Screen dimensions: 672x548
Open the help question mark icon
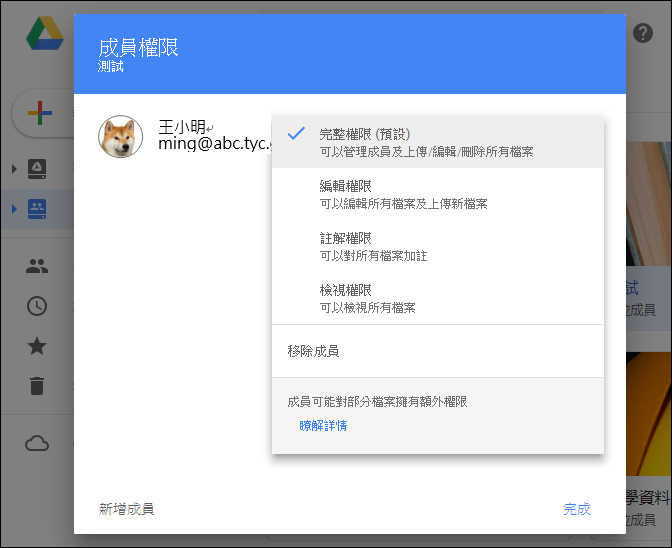[642, 33]
